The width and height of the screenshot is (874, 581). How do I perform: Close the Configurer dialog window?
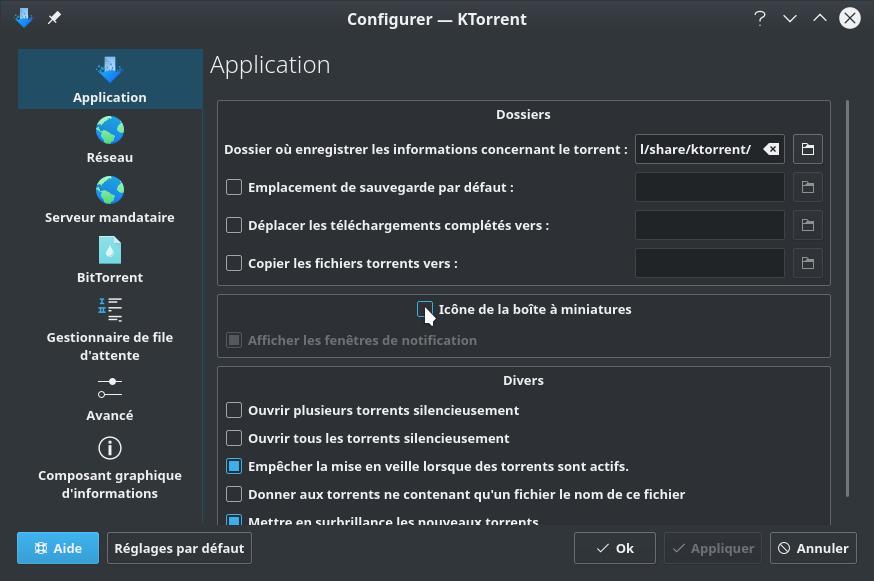[x=850, y=18]
